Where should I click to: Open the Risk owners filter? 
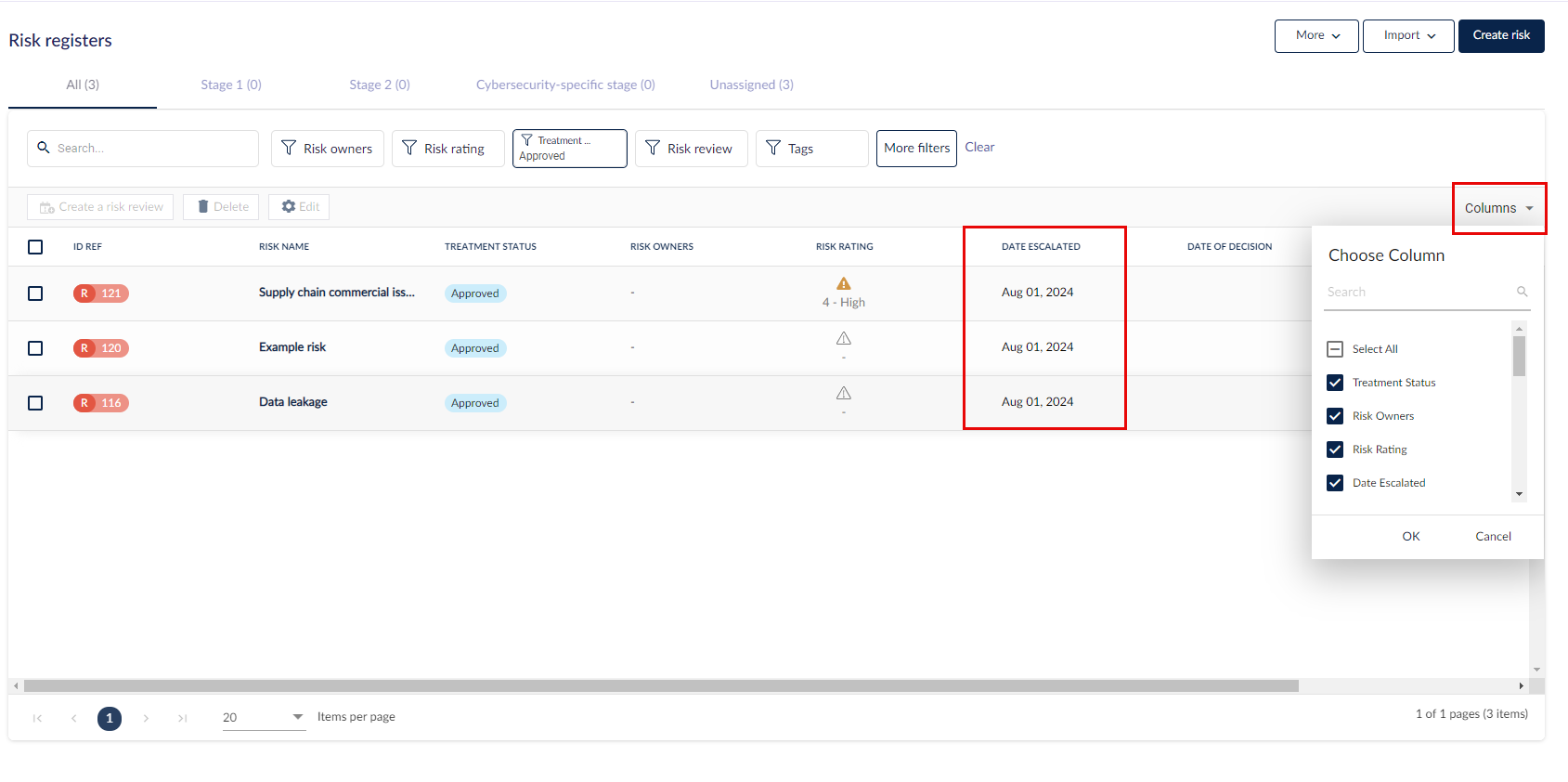[x=328, y=149]
